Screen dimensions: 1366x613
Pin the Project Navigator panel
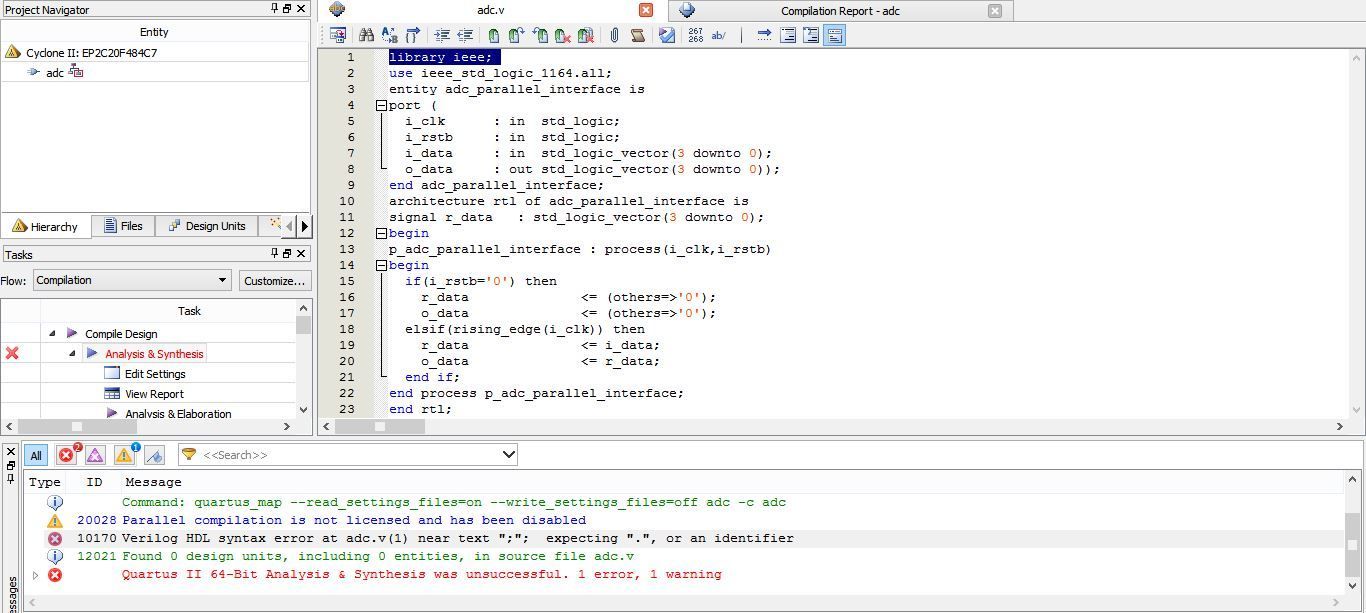275,9
